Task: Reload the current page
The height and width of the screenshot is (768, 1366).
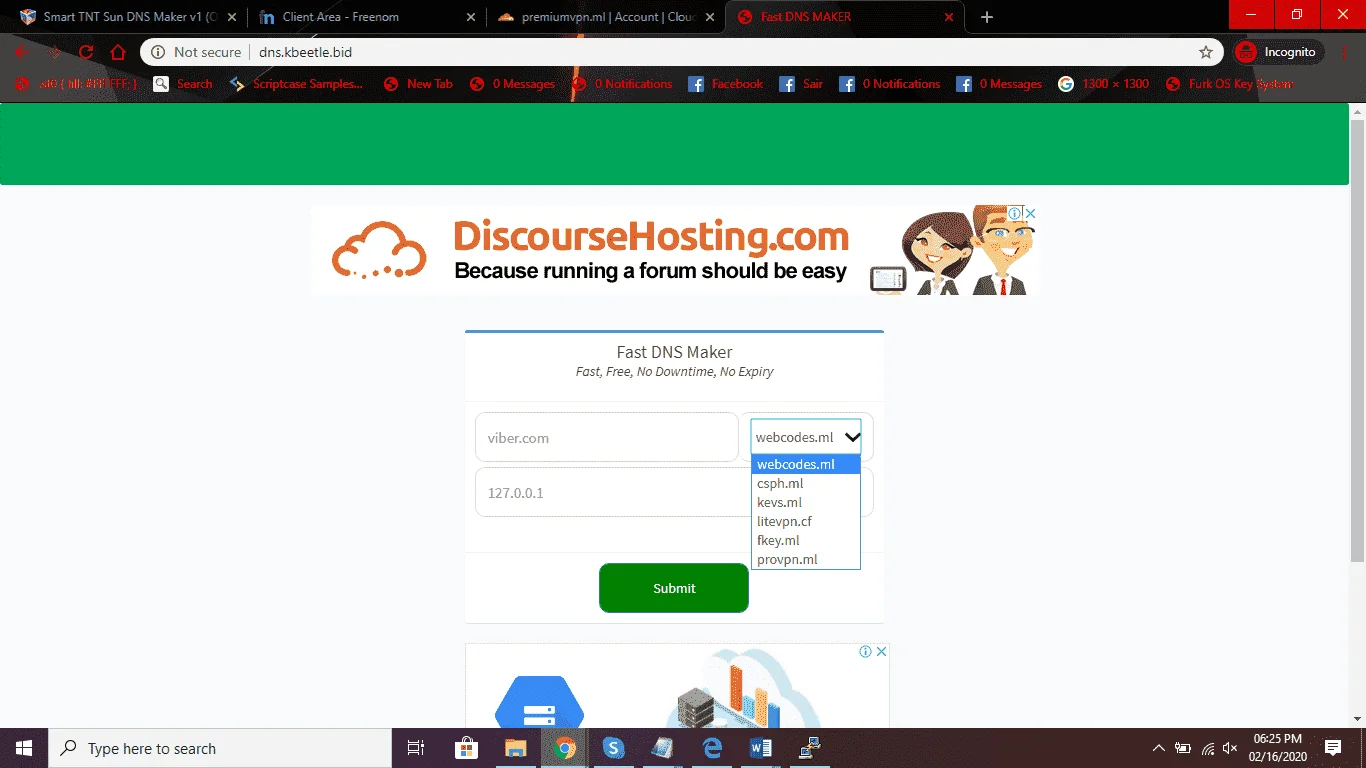Action: tap(86, 52)
